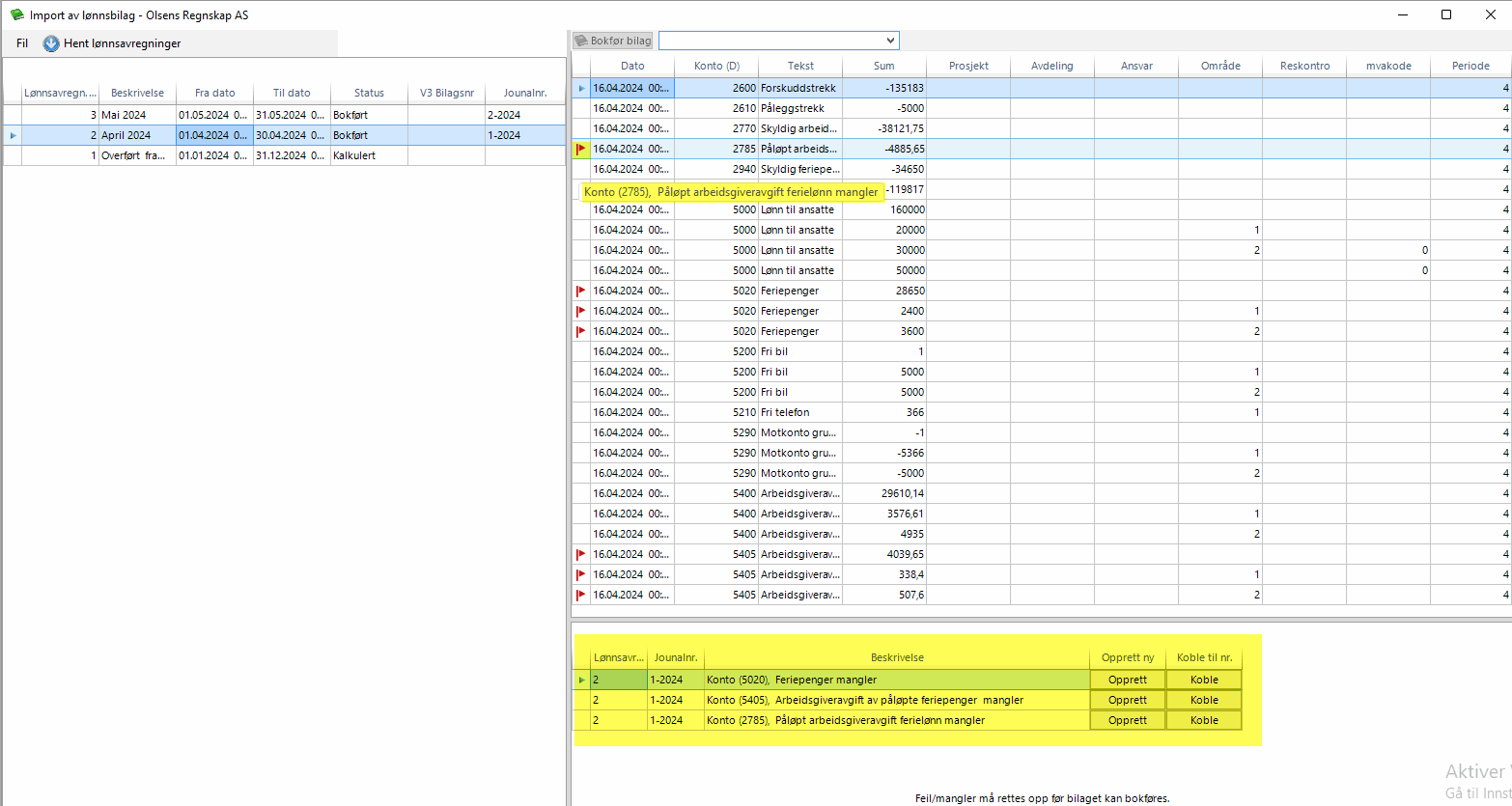The height and width of the screenshot is (806, 1512).
Task: Click the Motkonto gru... -5366 row
Action: pyautogui.click(x=1043, y=453)
